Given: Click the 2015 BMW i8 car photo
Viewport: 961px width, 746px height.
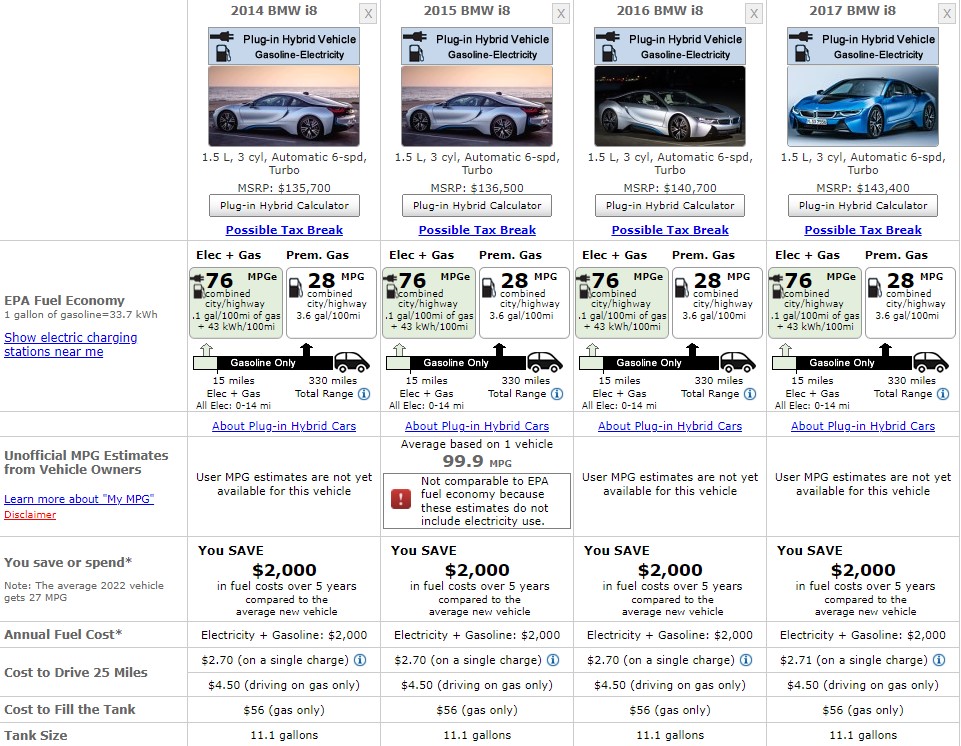Looking at the screenshot, I should [477, 106].
